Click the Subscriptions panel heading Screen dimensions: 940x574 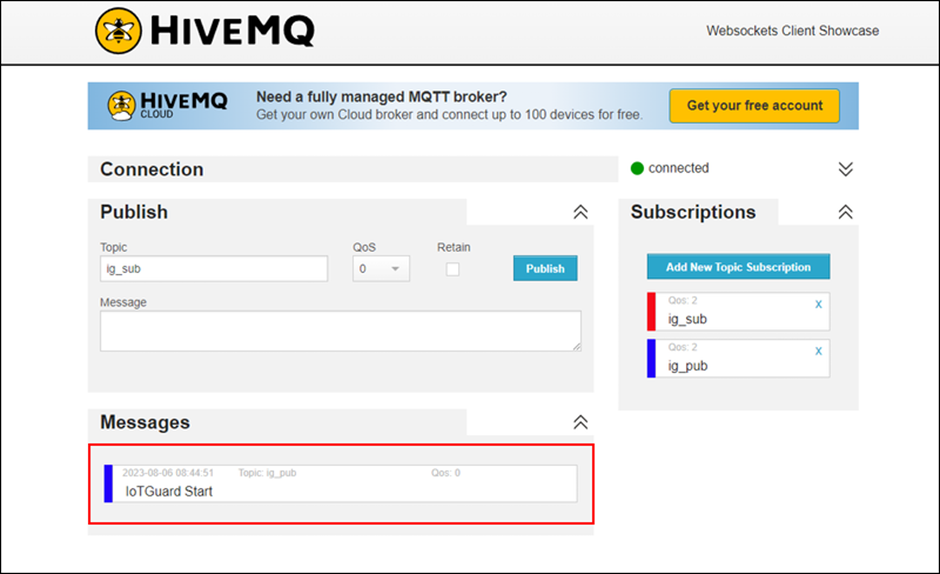click(x=693, y=212)
